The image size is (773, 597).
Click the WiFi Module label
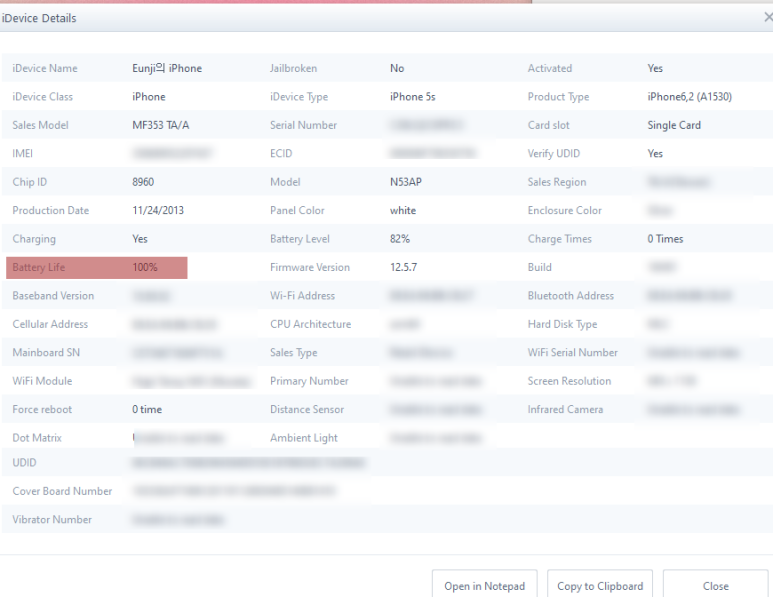[x=42, y=381]
